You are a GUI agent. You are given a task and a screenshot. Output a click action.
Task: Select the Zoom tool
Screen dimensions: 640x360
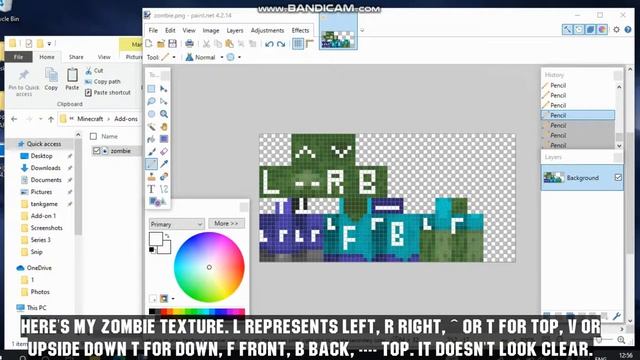click(164, 114)
